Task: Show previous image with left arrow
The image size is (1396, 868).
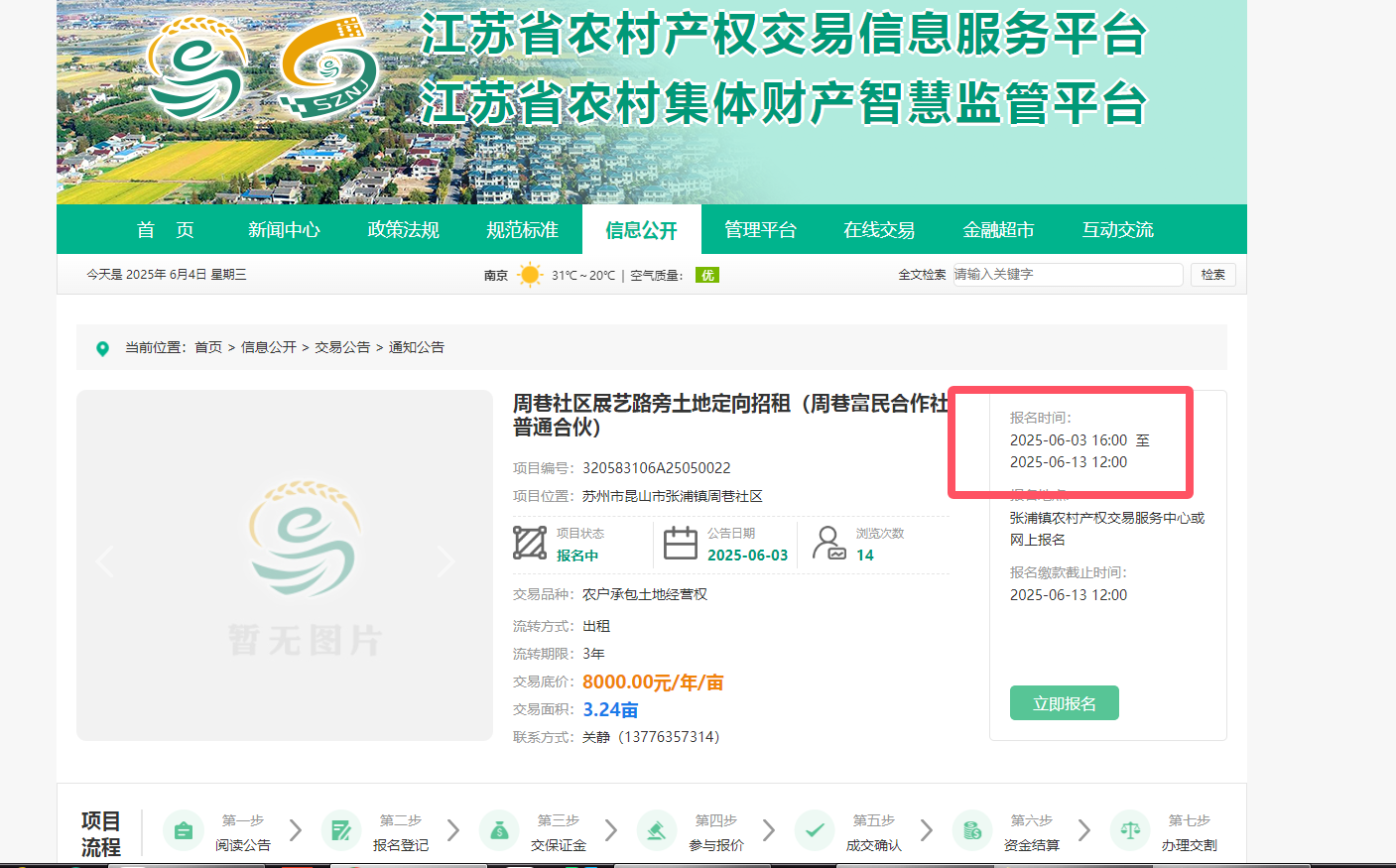Action: 105,561
